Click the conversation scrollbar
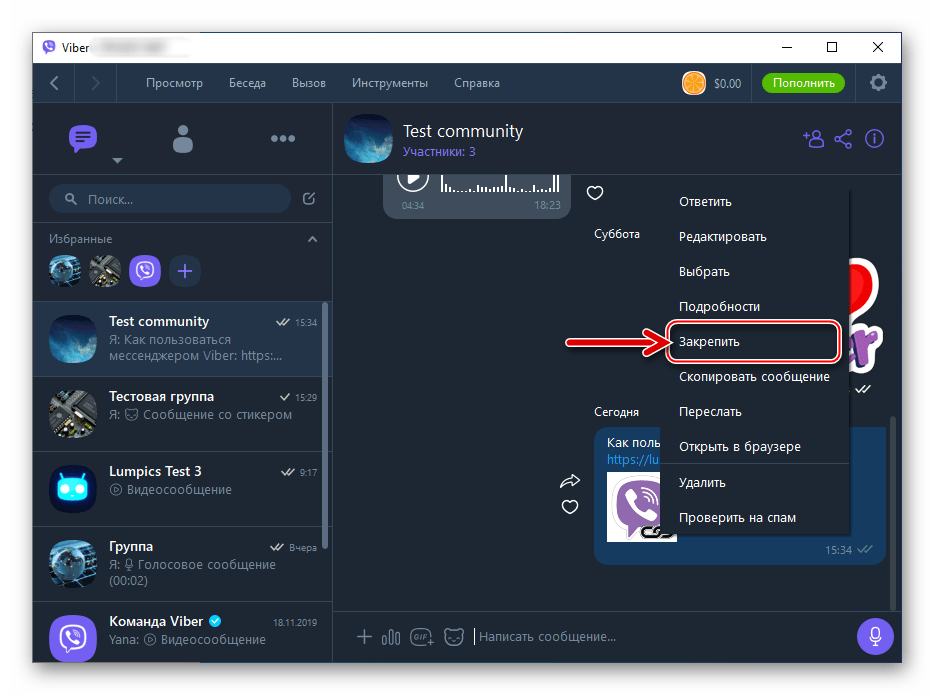This screenshot has height=695, width=934. coord(892,512)
